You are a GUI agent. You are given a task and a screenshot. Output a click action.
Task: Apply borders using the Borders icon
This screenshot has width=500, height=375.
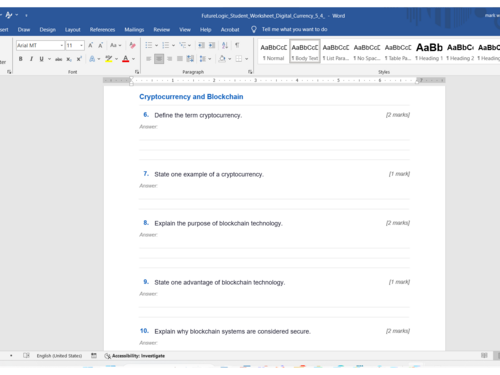point(239,59)
